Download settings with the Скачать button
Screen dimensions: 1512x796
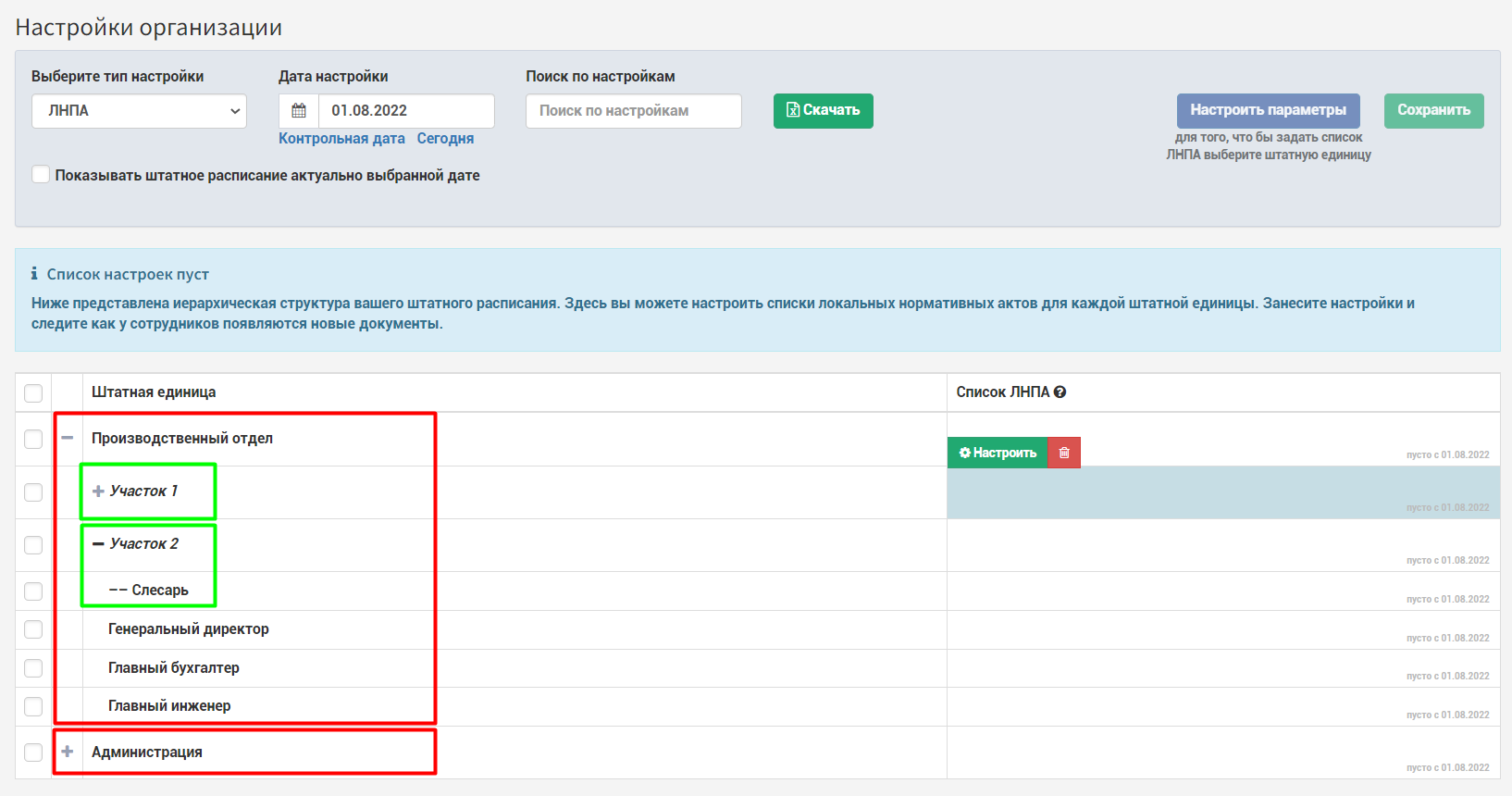point(824,111)
